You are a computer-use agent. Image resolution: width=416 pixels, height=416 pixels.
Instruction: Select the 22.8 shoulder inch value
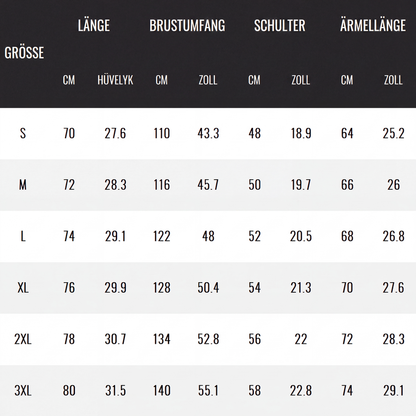[301, 391]
